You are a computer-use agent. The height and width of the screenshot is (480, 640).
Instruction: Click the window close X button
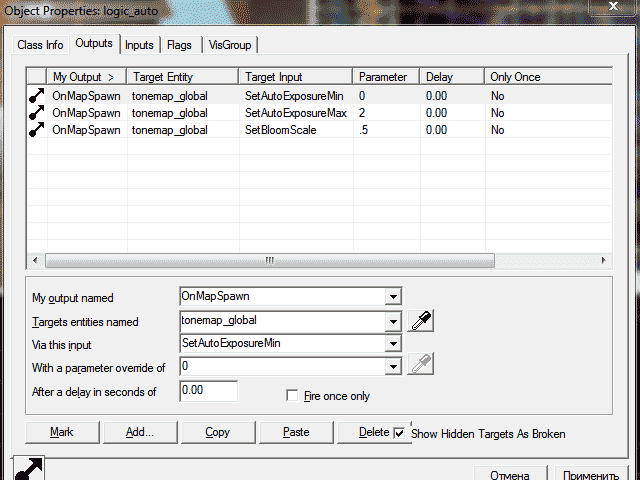610,8
